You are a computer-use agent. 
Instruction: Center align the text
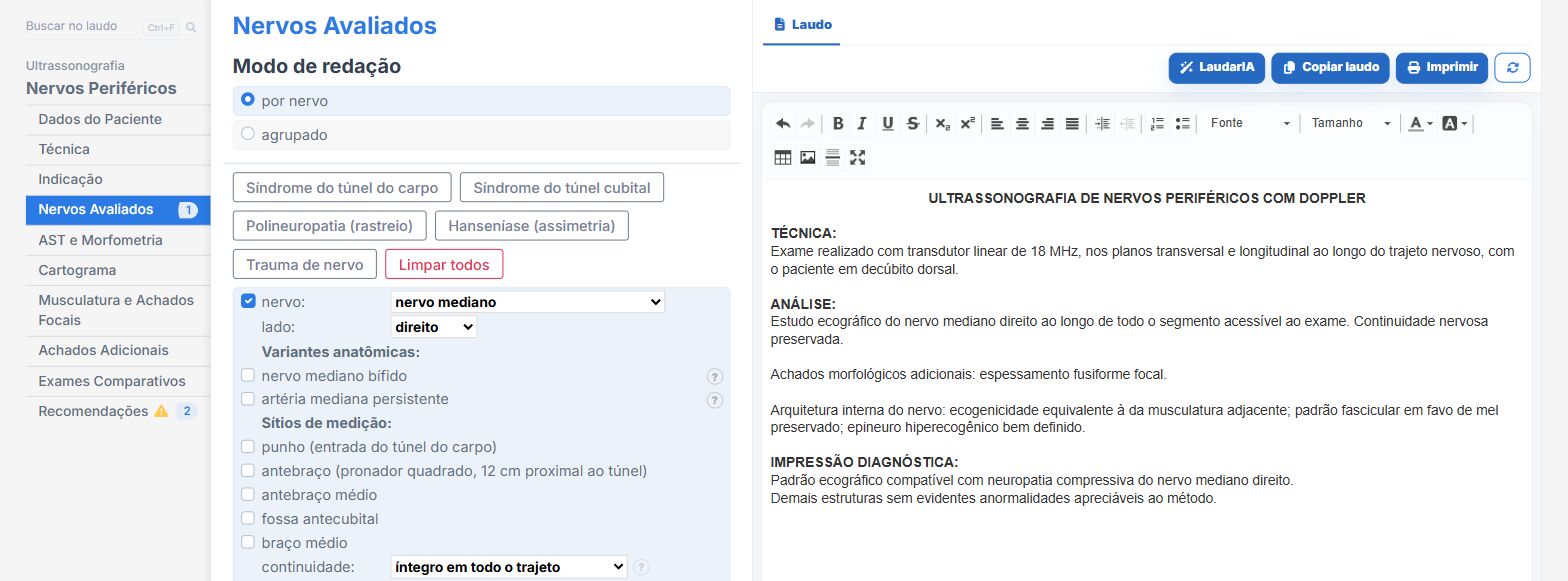tap(1022, 124)
